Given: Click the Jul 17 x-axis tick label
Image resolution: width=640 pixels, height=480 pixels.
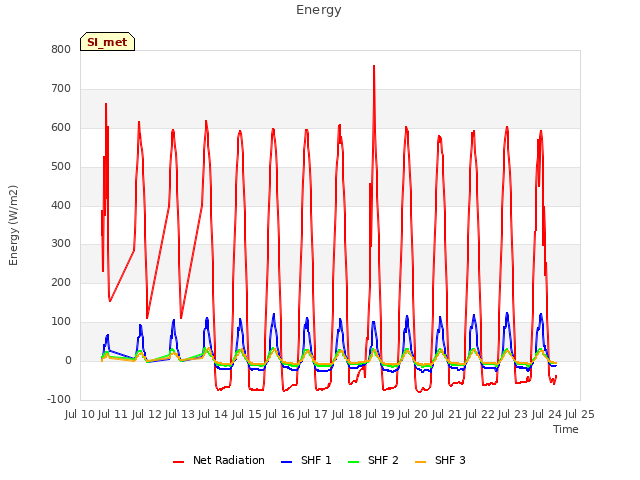Looking at the screenshot, I should coord(313,415).
